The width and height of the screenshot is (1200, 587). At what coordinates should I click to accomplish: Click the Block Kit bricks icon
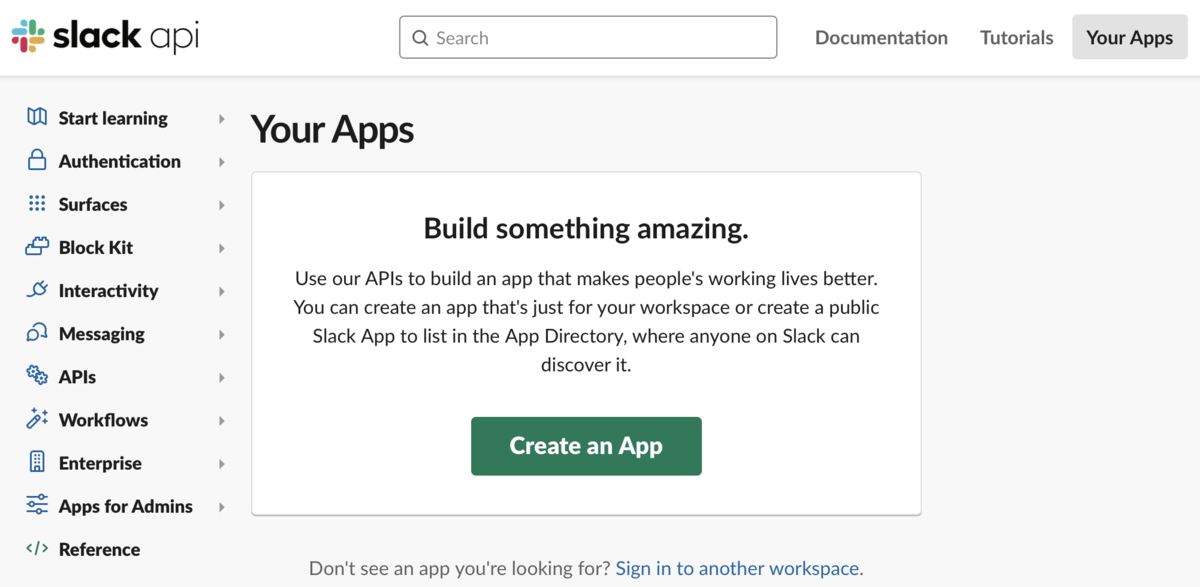tap(37, 246)
